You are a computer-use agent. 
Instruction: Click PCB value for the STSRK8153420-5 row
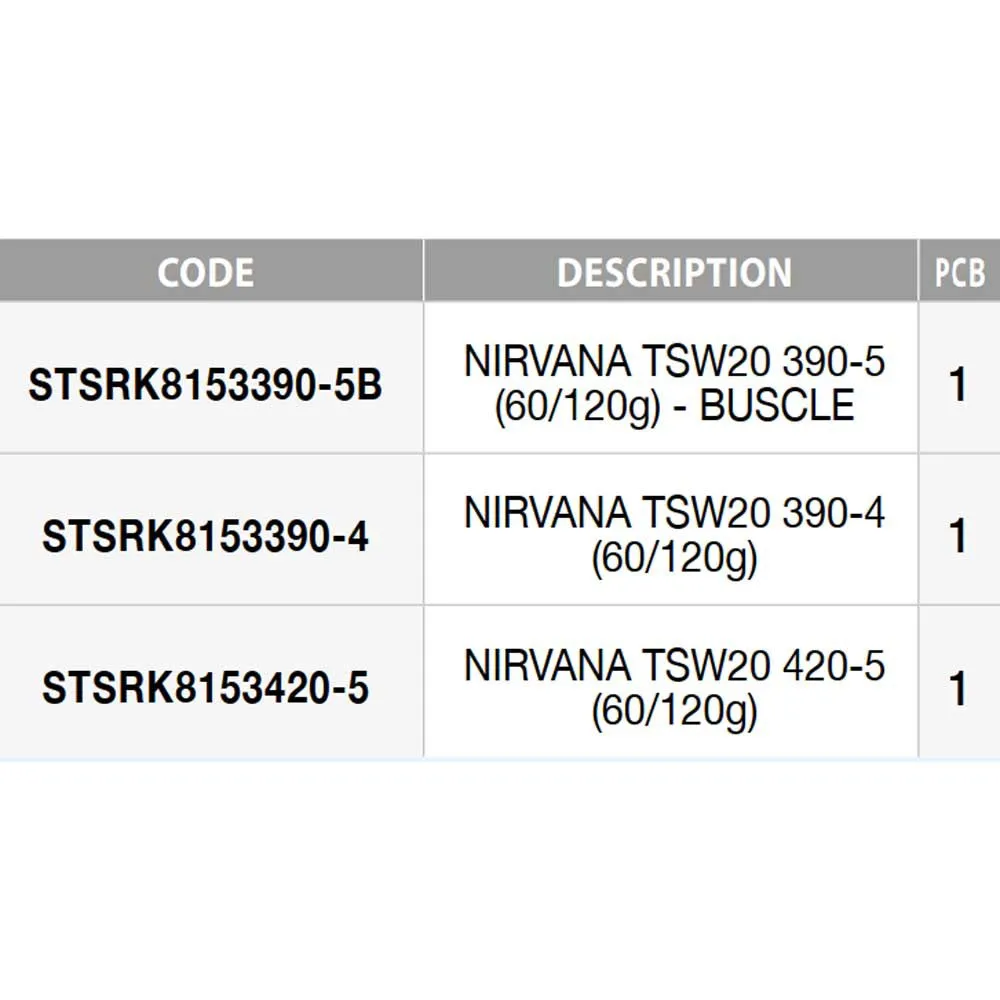959,689
